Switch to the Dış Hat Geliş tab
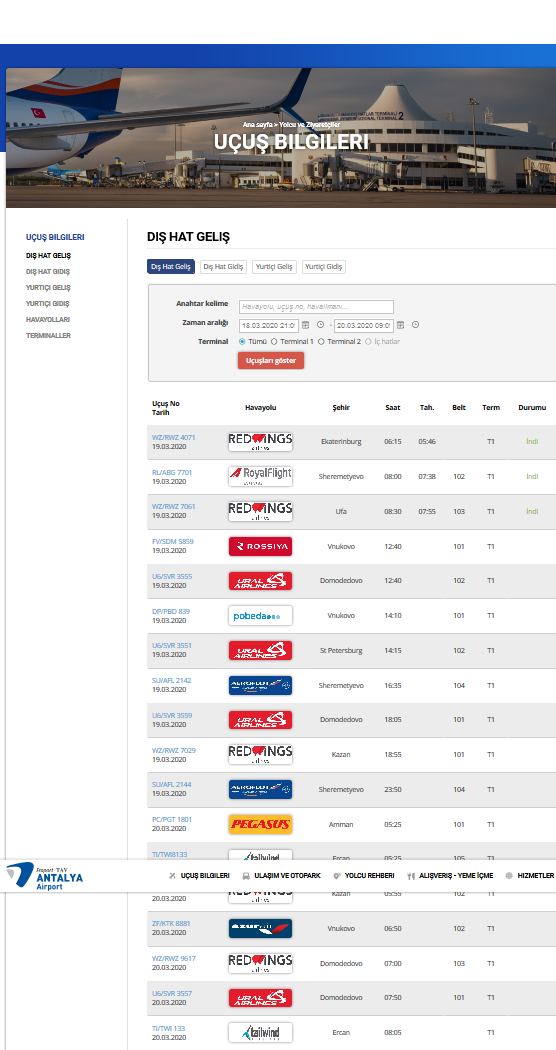Image resolution: width=556 pixels, height=1050 pixels. (x=171, y=267)
